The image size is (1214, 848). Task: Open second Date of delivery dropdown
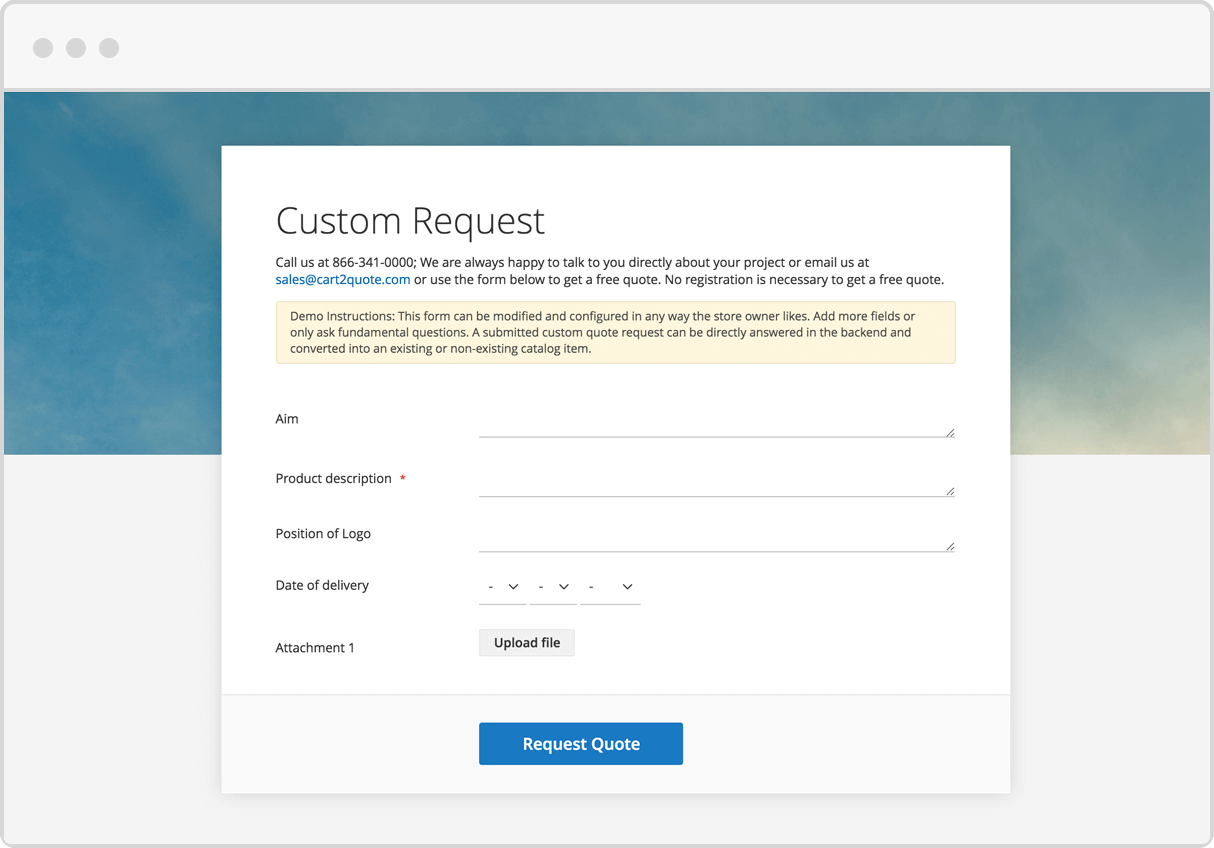(553, 587)
